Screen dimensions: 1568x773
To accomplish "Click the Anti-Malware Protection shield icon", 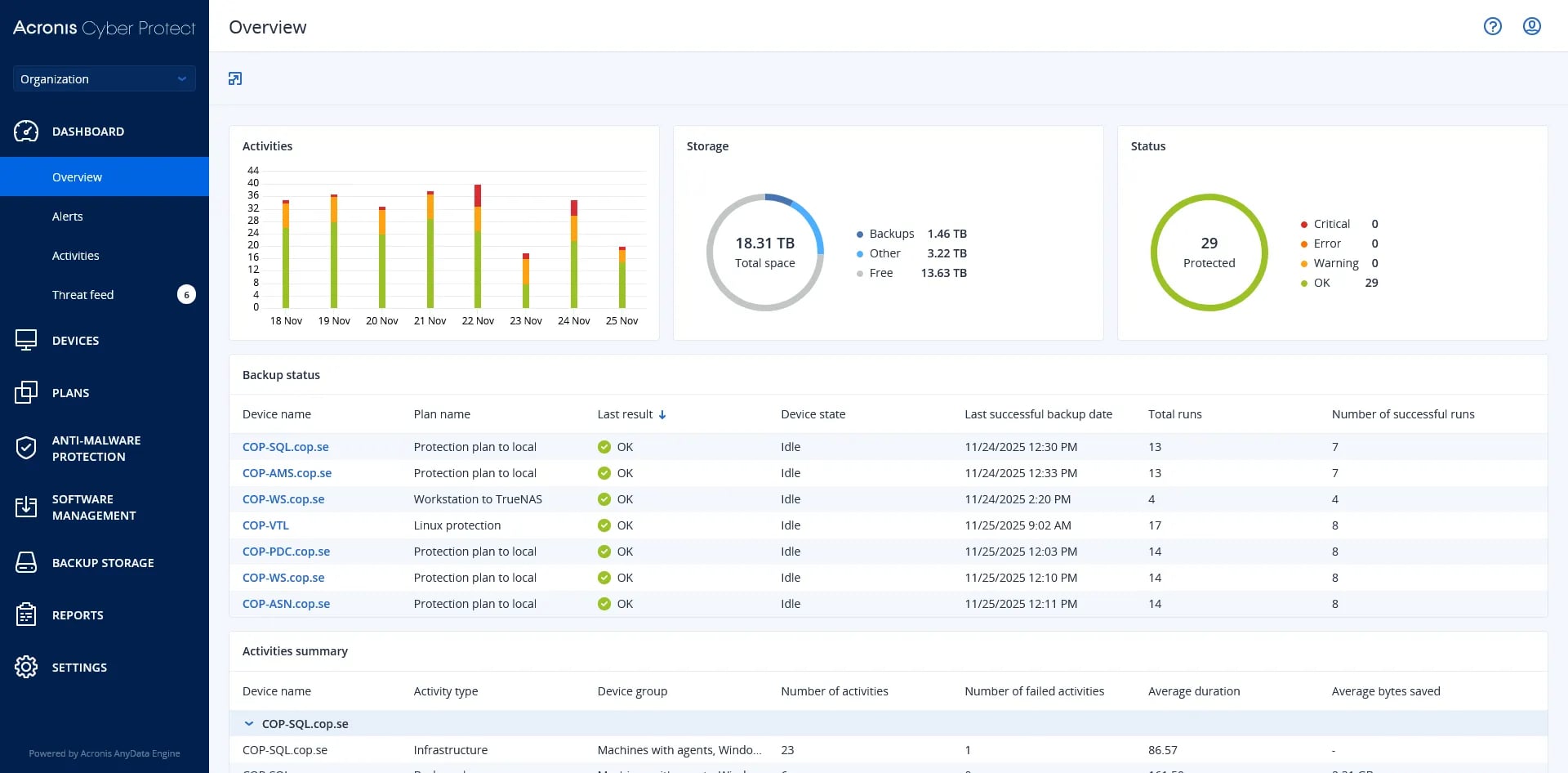I will (26, 448).
